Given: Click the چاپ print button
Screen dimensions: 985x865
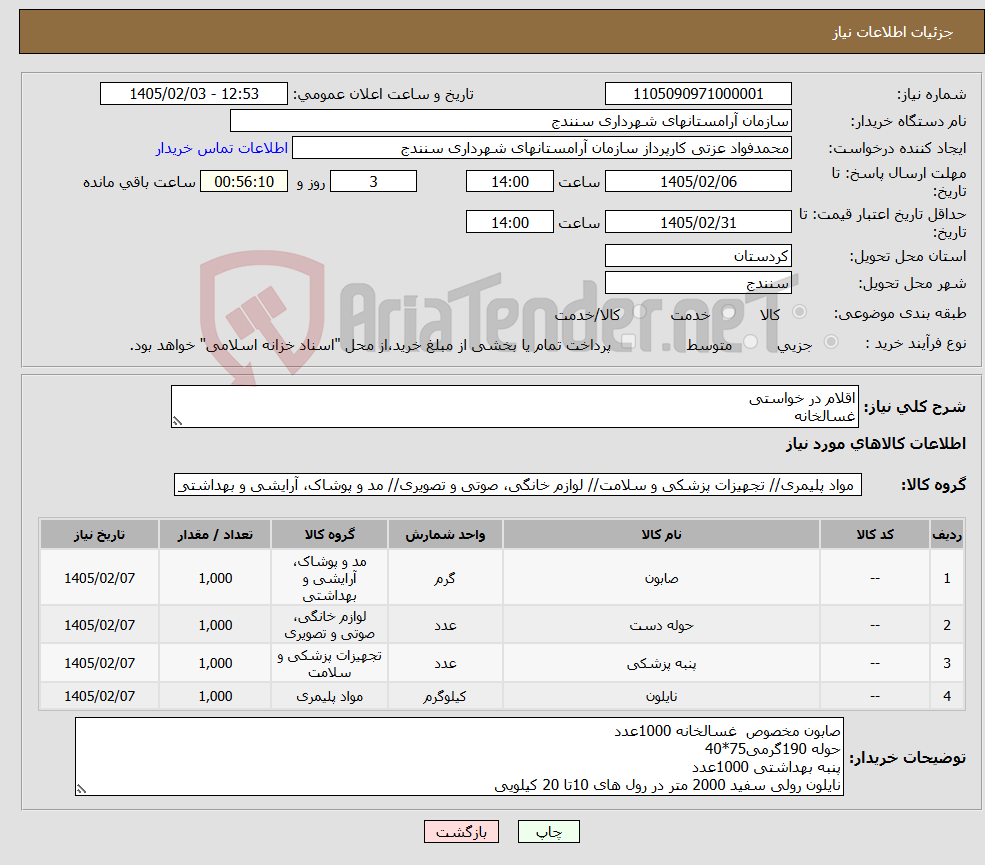Looking at the screenshot, I should click(x=548, y=832).
